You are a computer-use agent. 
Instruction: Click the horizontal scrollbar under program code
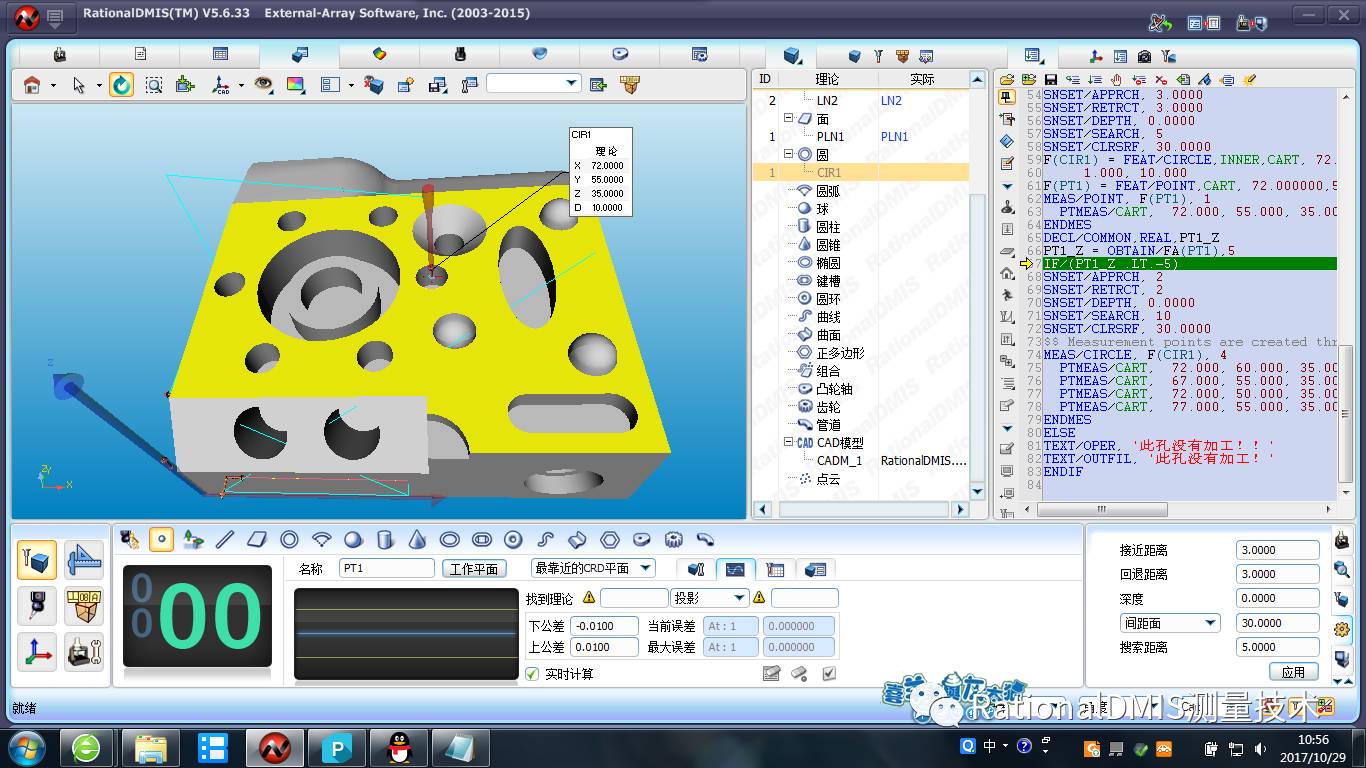coord(1102,509)
